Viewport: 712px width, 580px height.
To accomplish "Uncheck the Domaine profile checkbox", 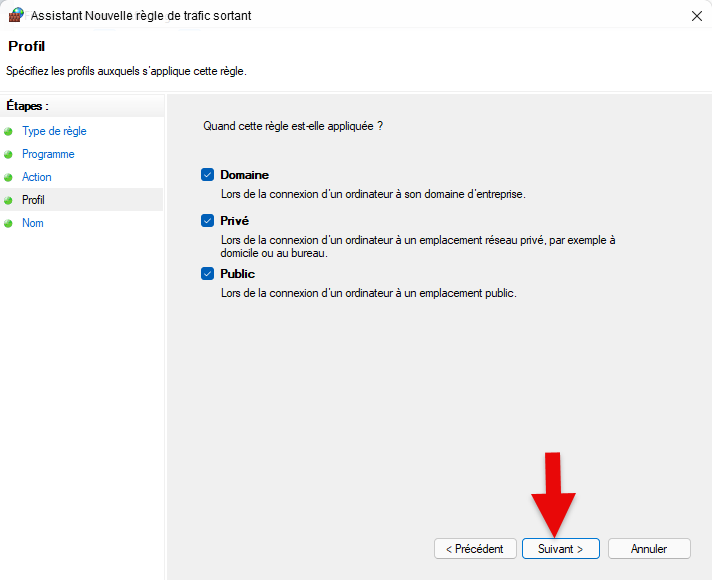I will tap(208, 174).
